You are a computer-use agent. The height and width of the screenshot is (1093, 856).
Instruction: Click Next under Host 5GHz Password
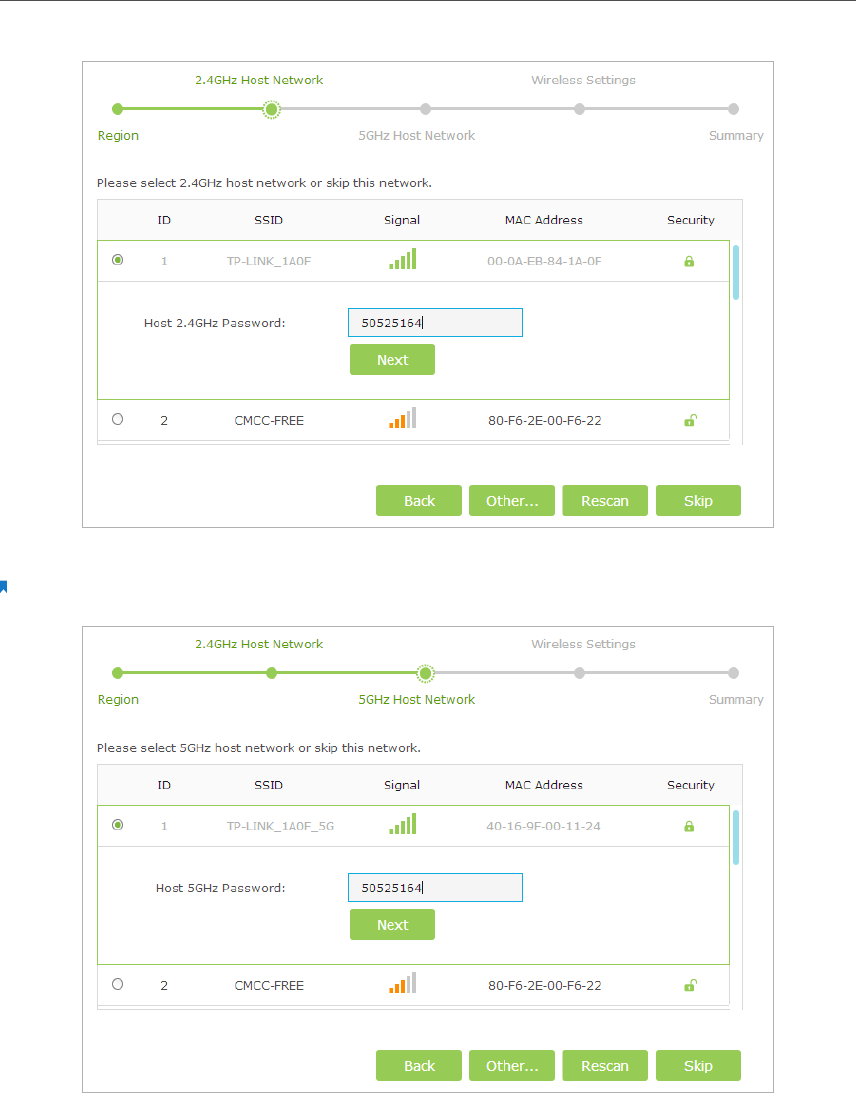[392, 924]
